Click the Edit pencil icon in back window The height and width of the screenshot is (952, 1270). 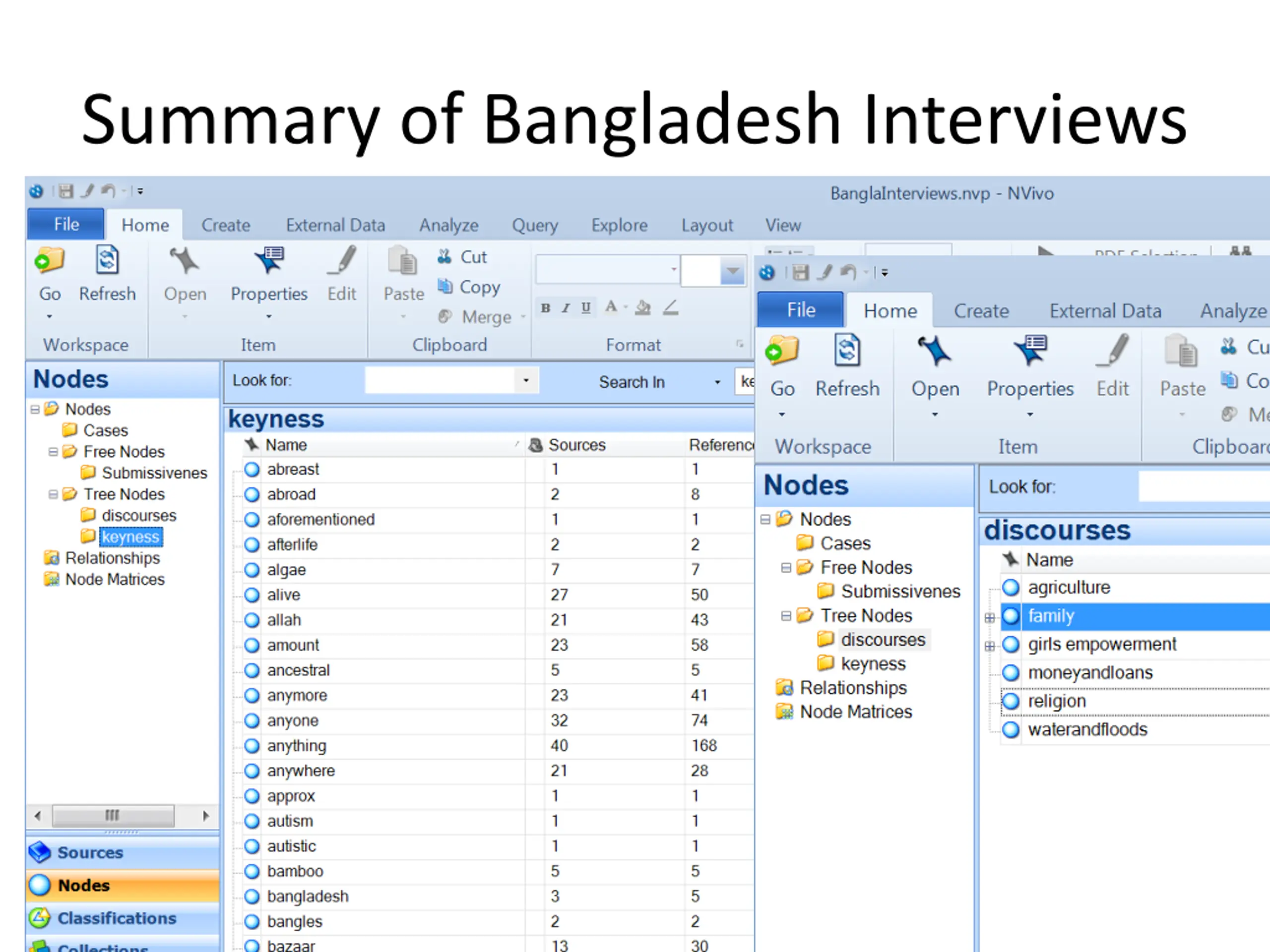click(x=342, y=260)
